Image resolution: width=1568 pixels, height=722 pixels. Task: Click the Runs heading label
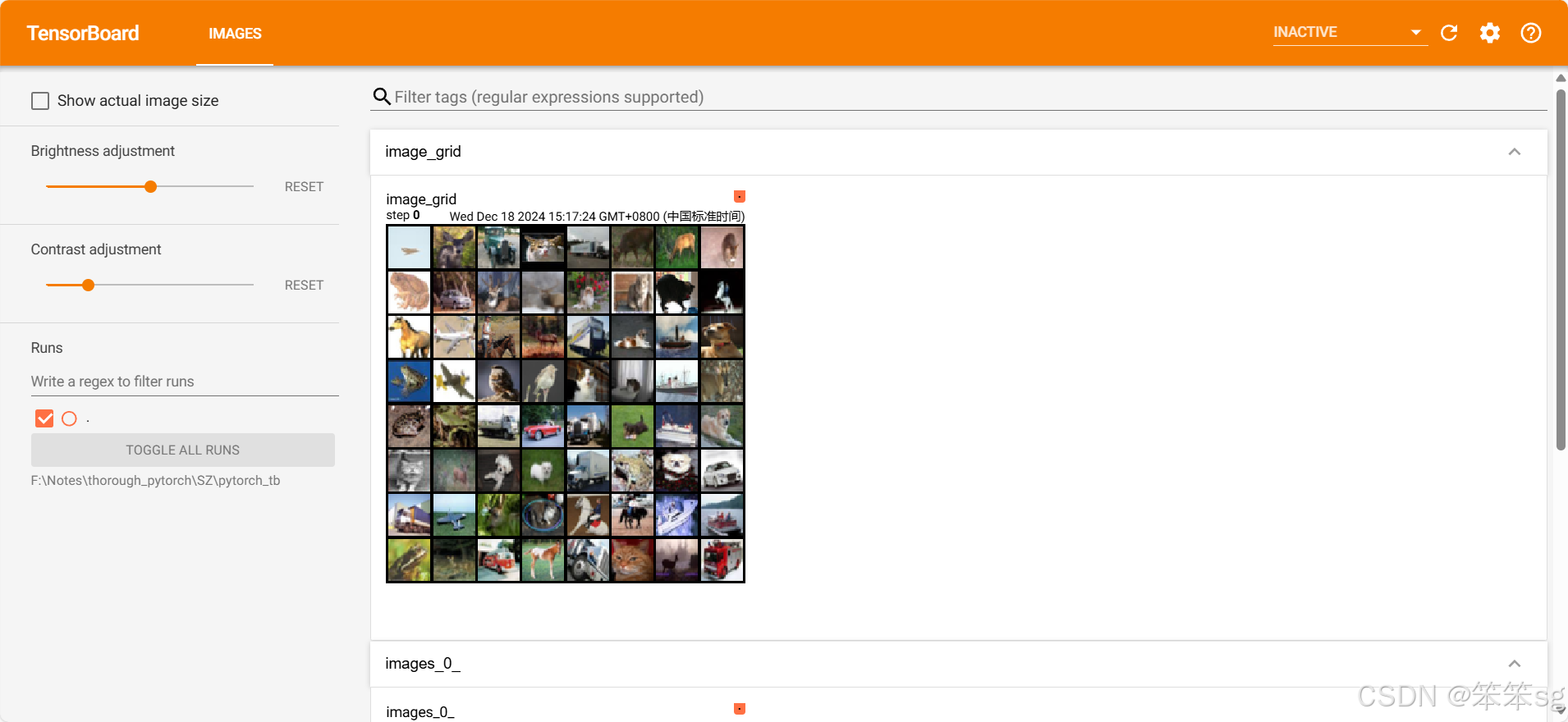point(47,348)
